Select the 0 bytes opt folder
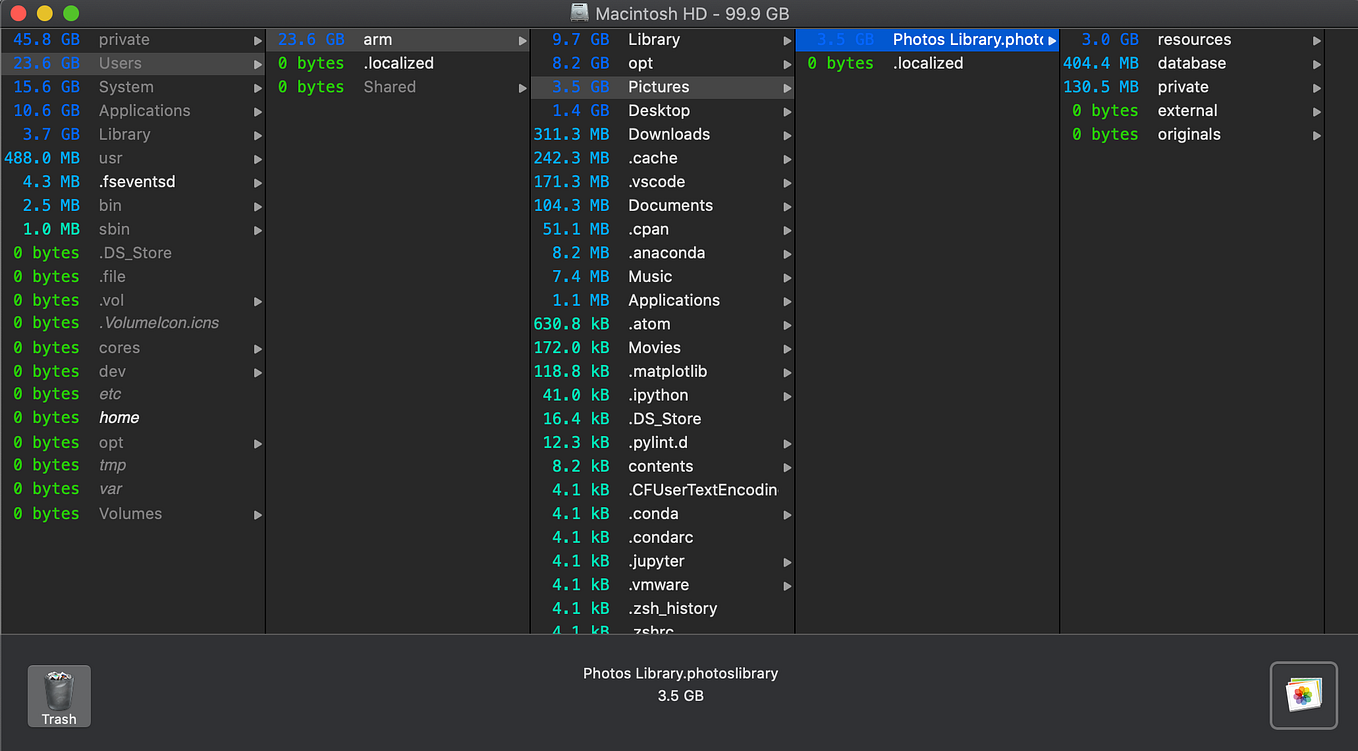Screen dimensions: 1358x751 (133, 443)
